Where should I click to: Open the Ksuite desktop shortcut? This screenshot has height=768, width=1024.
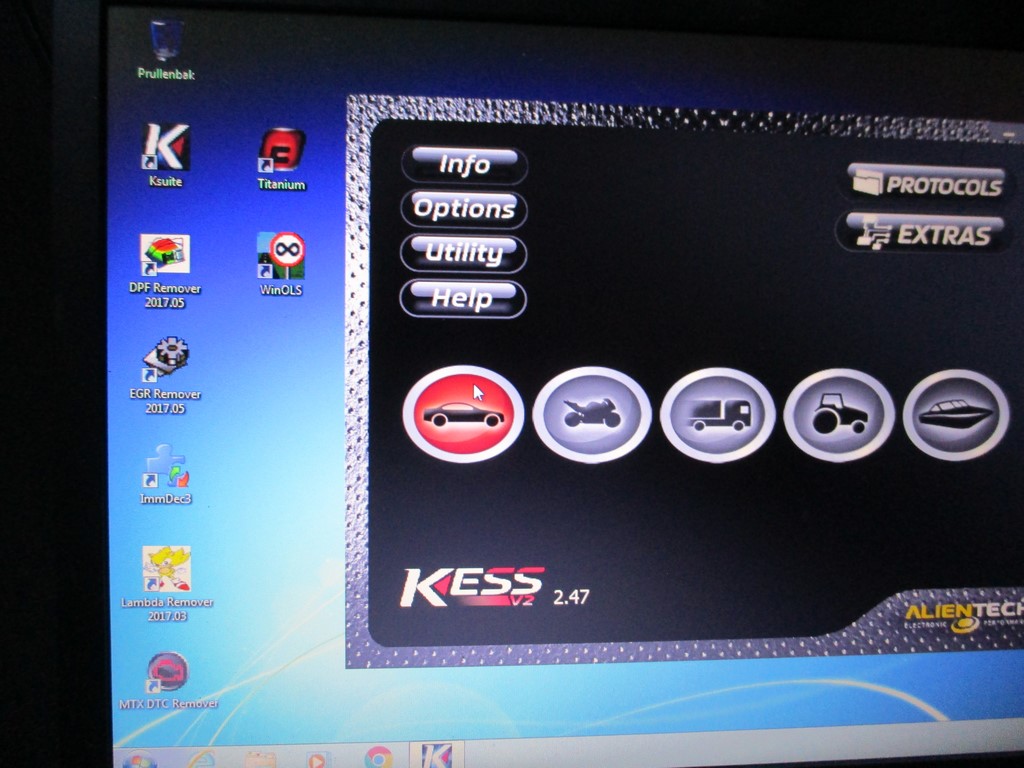(165, 148)
